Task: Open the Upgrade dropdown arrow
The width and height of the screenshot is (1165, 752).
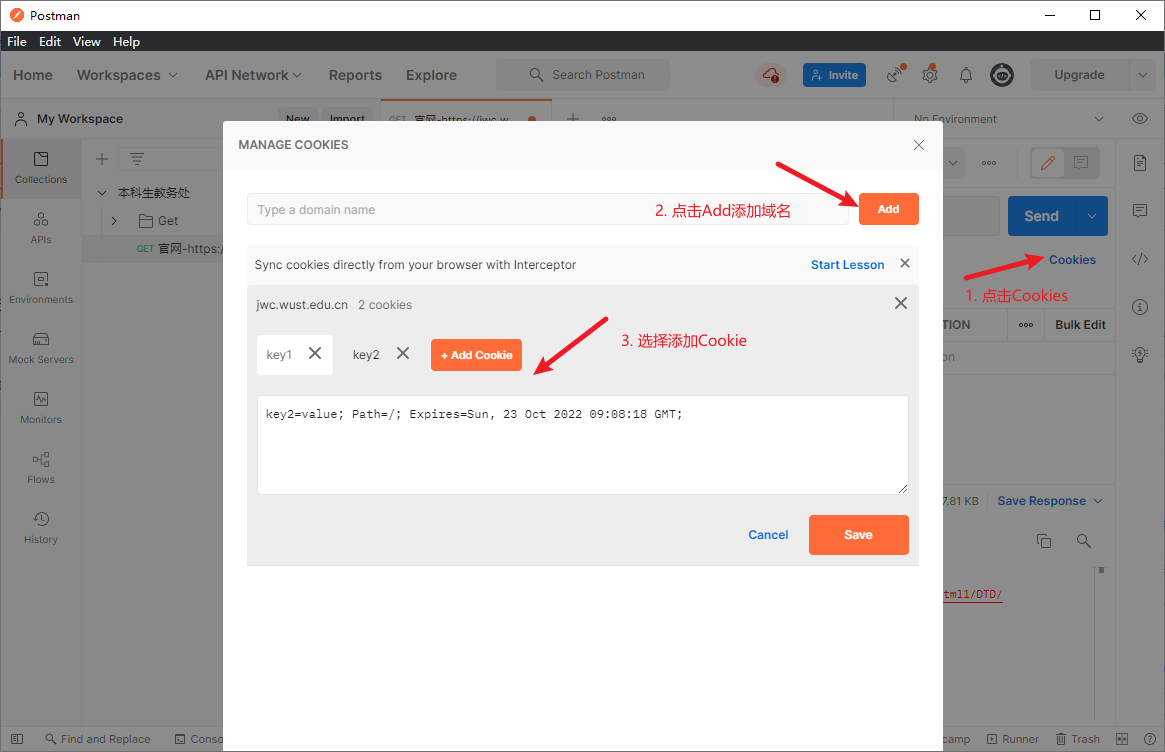Action: pos(1143,75)
